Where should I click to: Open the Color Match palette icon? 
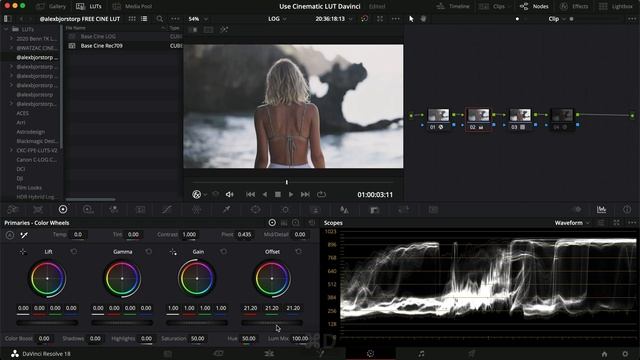tap(38, 209)
